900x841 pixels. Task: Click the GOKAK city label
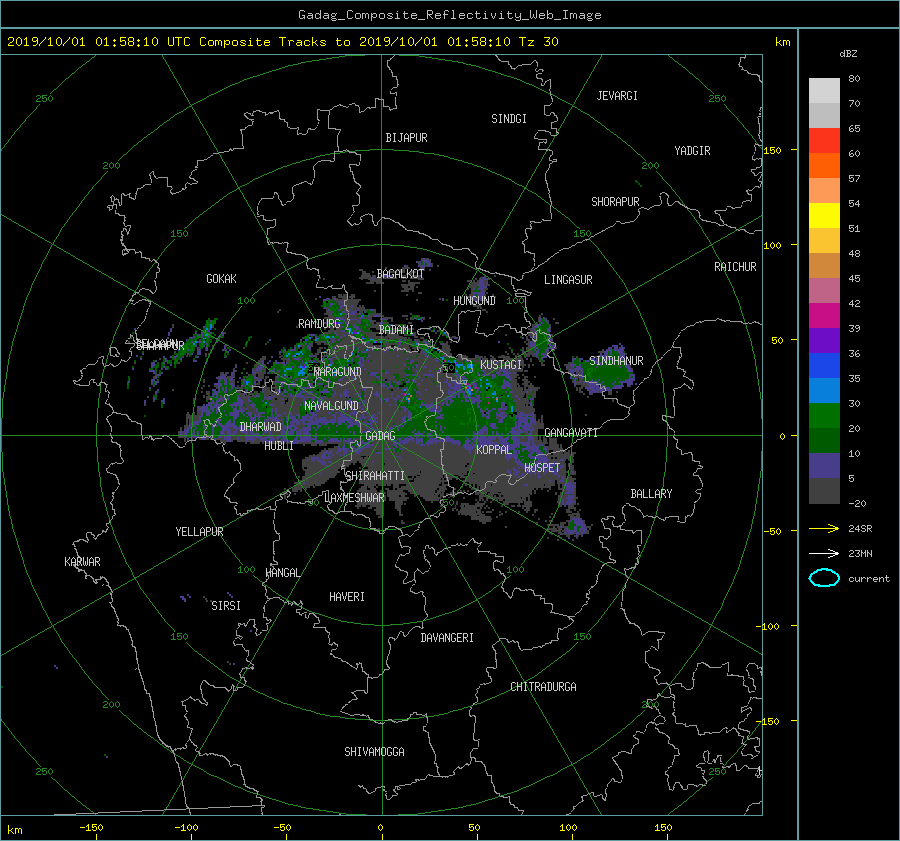click(222, 279)
